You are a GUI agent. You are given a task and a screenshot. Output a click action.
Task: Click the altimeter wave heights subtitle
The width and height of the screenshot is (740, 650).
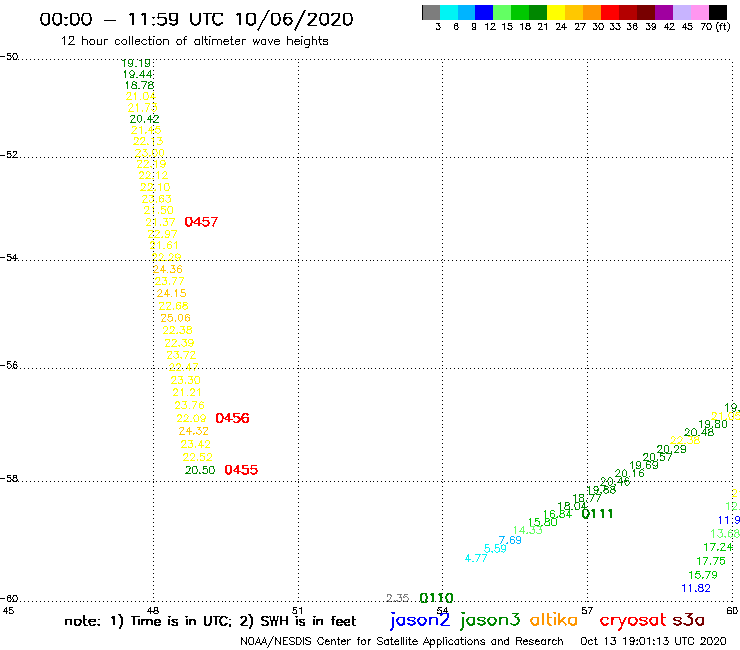point(194,41)
